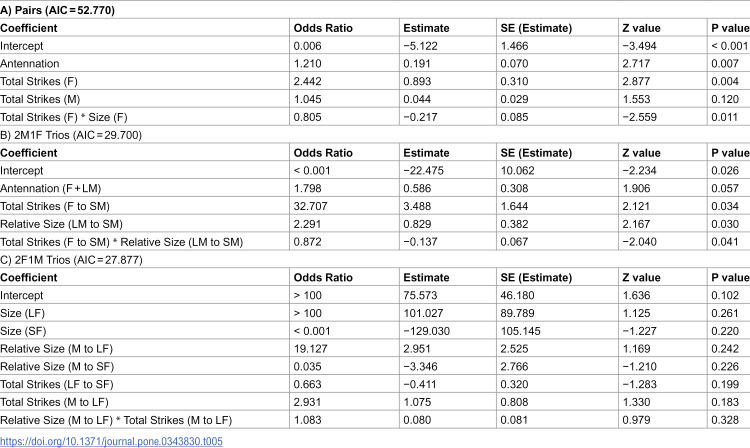Click Relative Size (M to SF) row label

pyautogui.click(x=57, y=367)
